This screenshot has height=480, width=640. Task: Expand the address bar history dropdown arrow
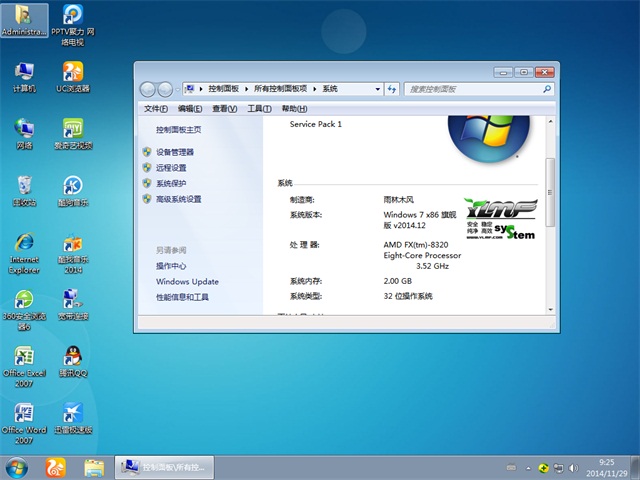379,89
